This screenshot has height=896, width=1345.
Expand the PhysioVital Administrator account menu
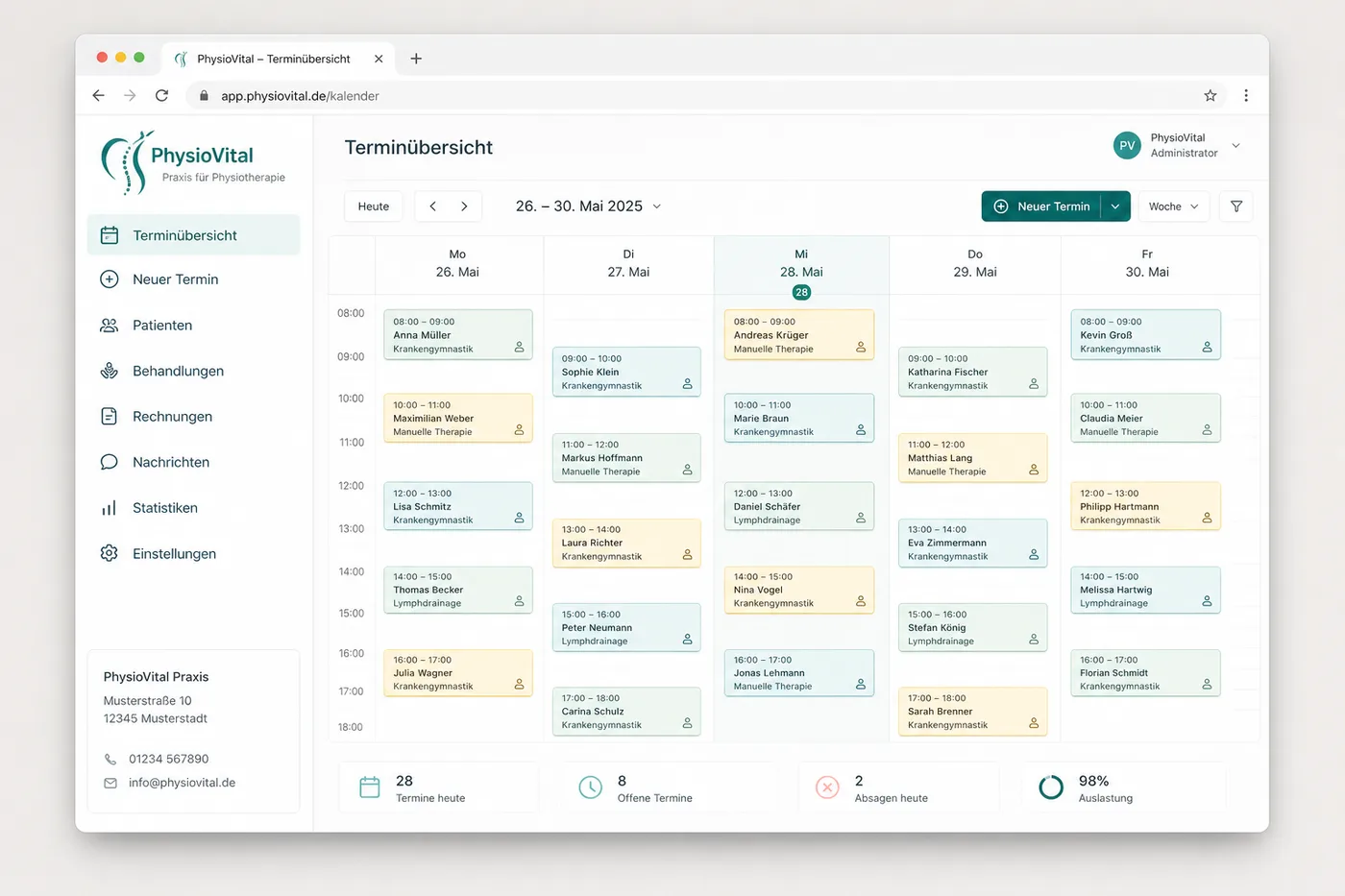[1235, 146]
